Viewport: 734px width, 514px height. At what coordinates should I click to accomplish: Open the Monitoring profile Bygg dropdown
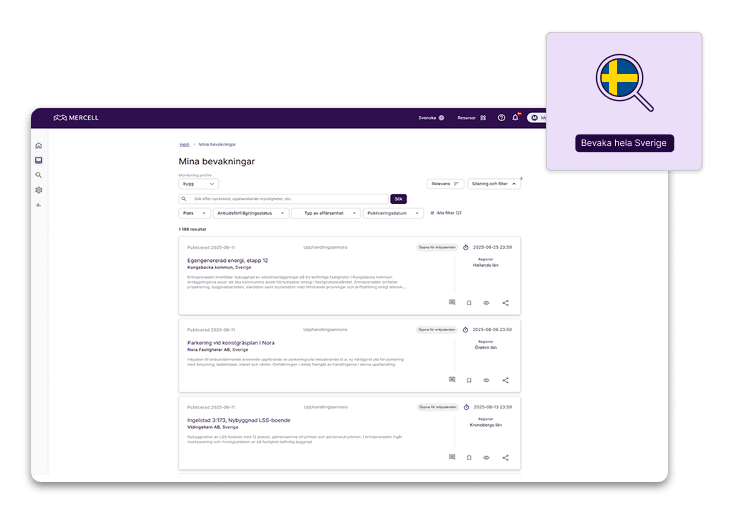[x=198, y=184]
